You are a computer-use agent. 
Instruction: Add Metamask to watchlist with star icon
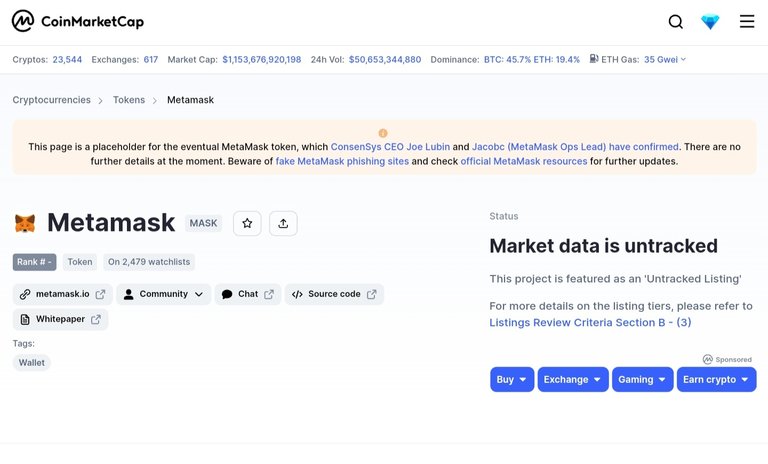(x=247, y=224)
